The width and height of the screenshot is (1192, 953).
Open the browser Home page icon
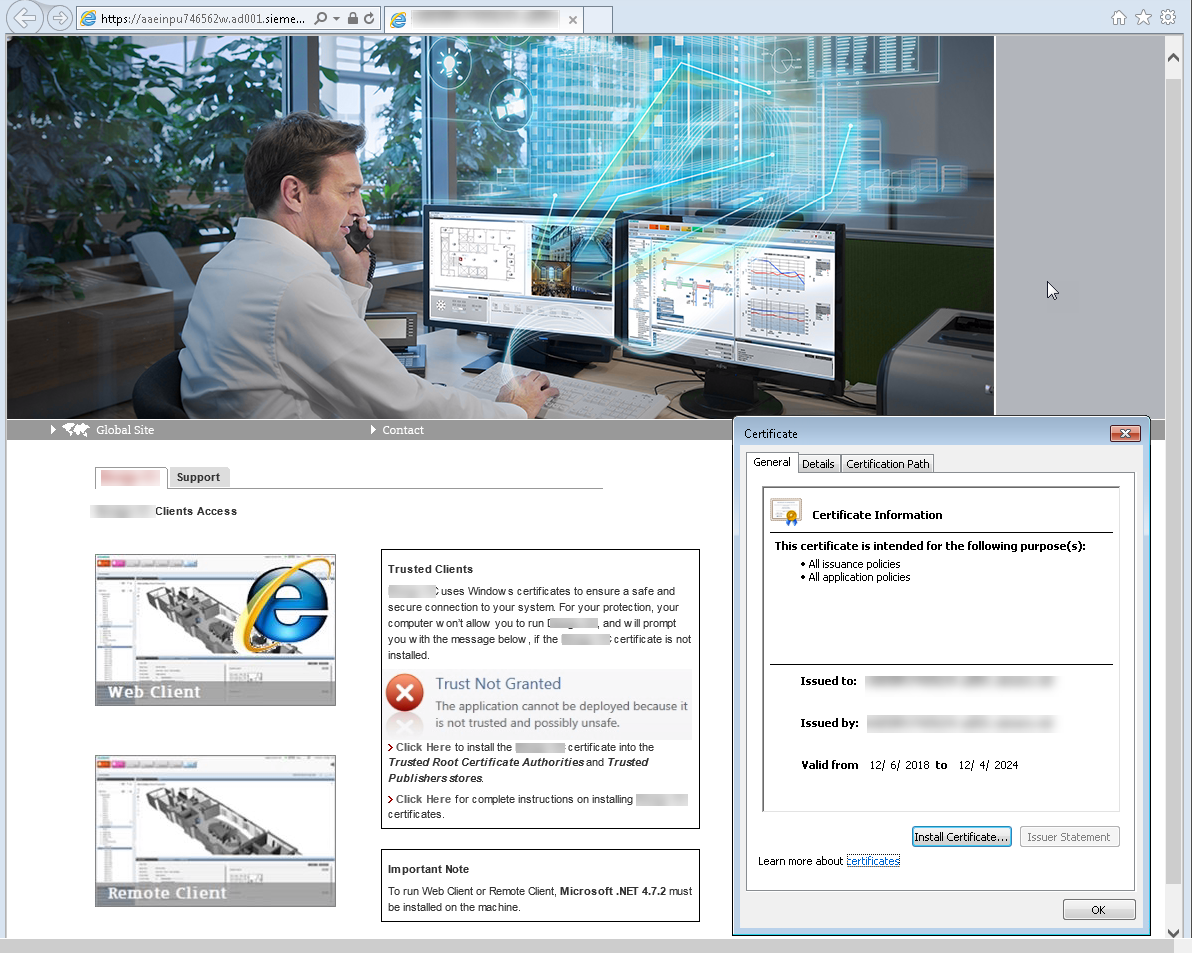tap(1119, 18)
